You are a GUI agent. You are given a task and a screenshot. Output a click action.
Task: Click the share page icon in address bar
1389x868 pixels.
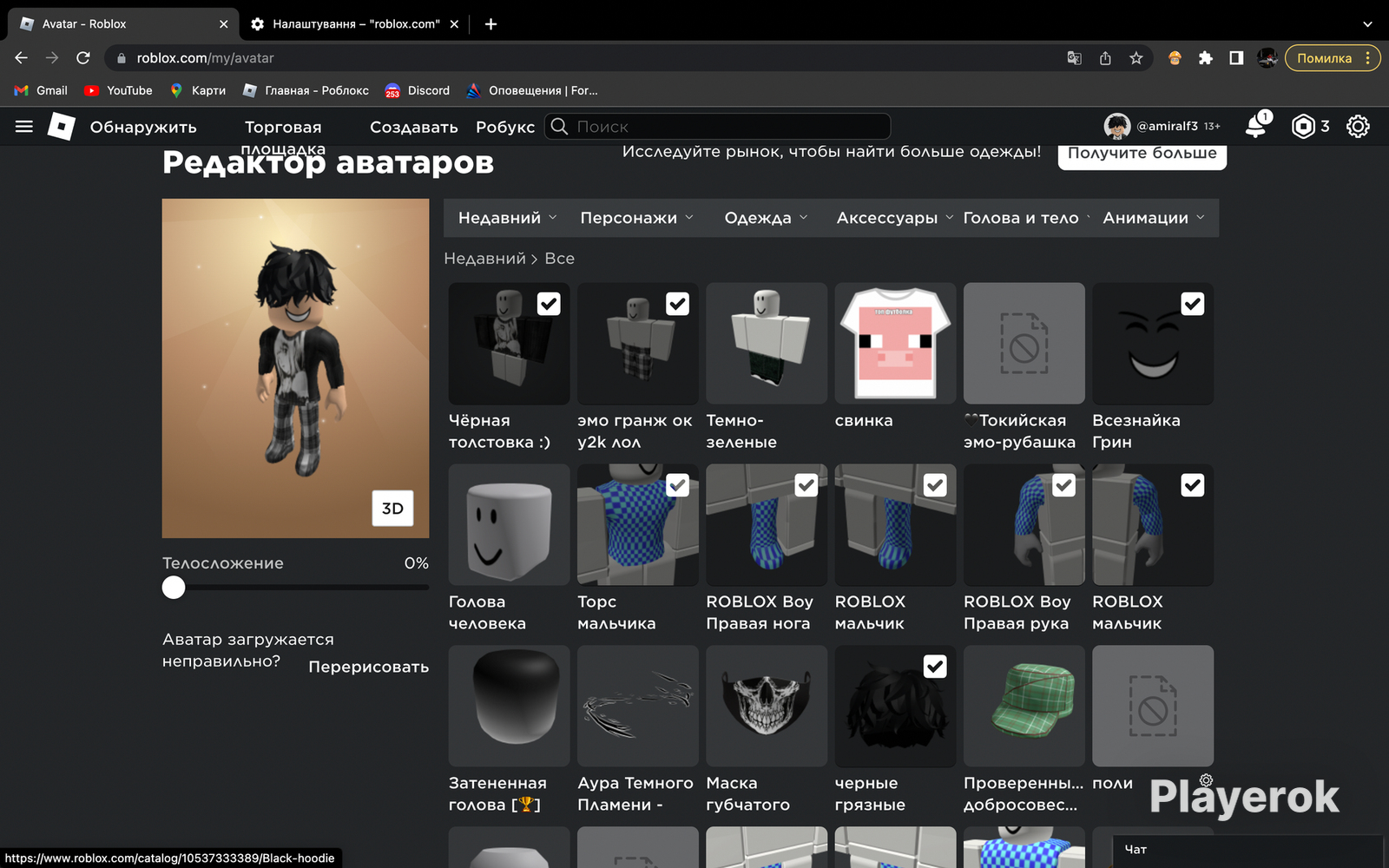(x=1105, y=58)
